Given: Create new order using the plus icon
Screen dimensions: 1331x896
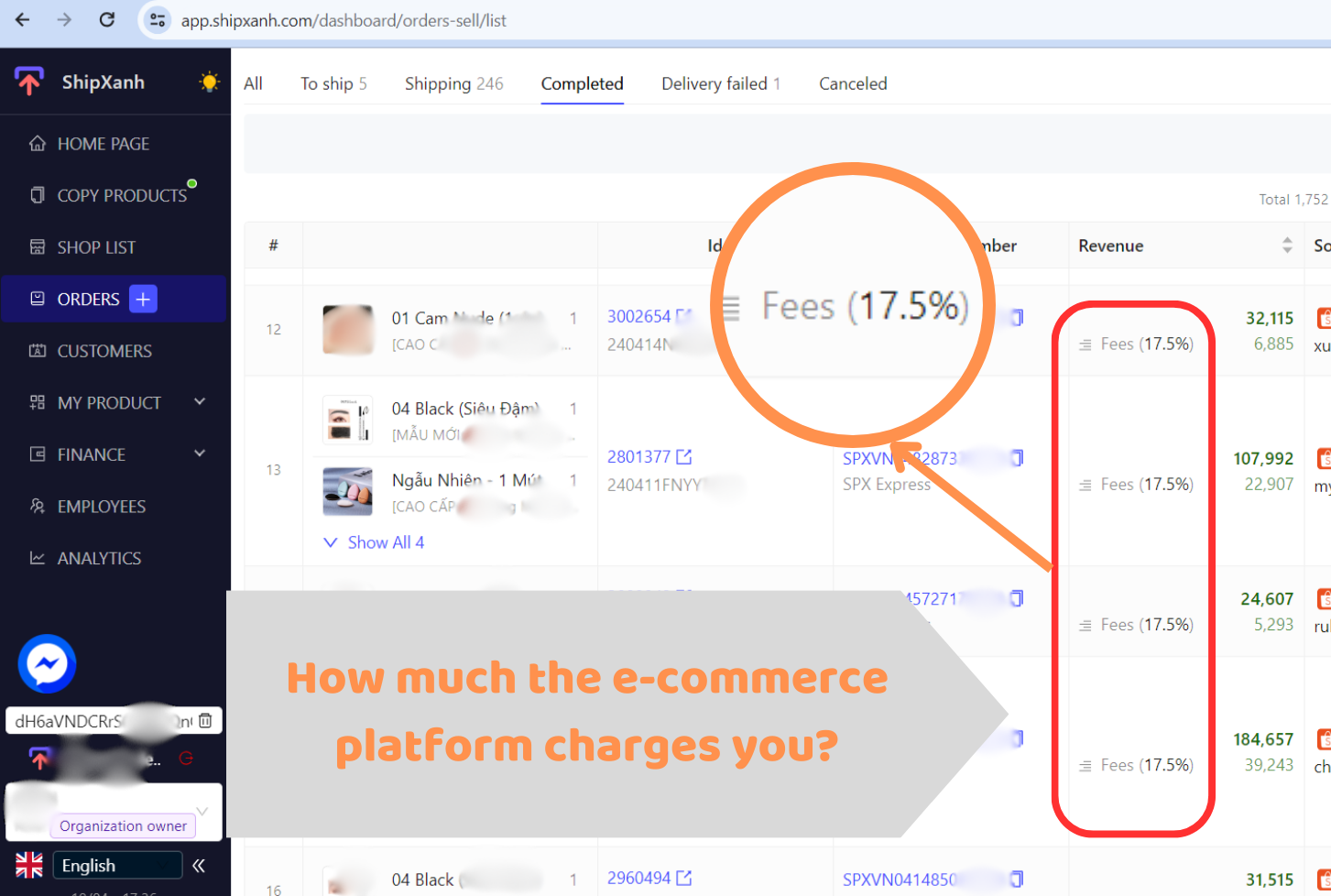Looking at the screenshot, I should coord(142,299).
